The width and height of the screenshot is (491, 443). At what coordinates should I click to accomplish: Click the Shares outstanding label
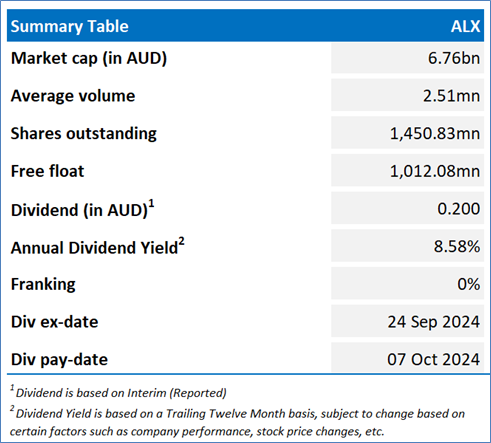[x=84, y=134]
